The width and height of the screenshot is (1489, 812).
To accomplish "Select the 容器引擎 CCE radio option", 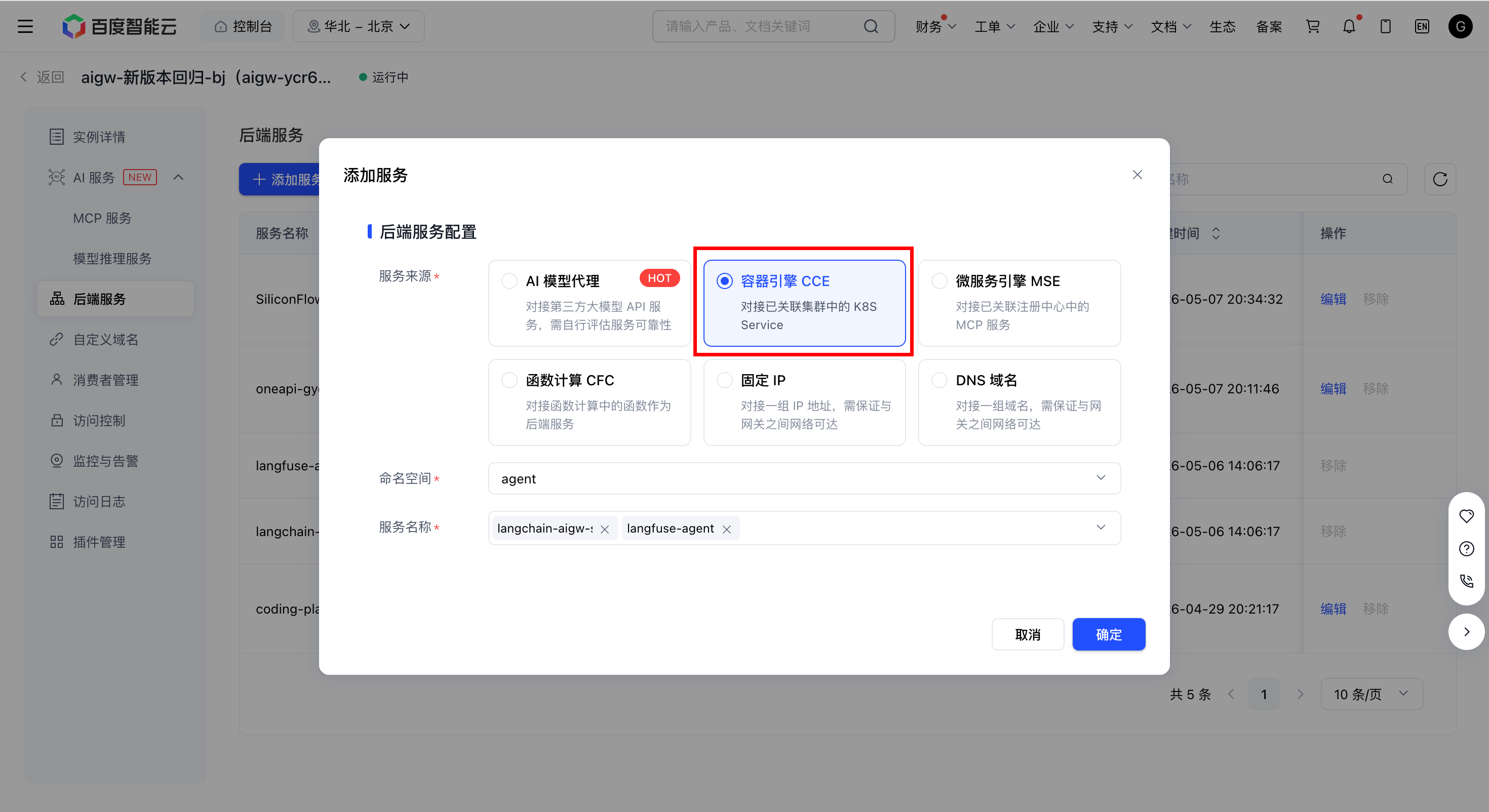I will pyautogui.click(x=724, y=281).
